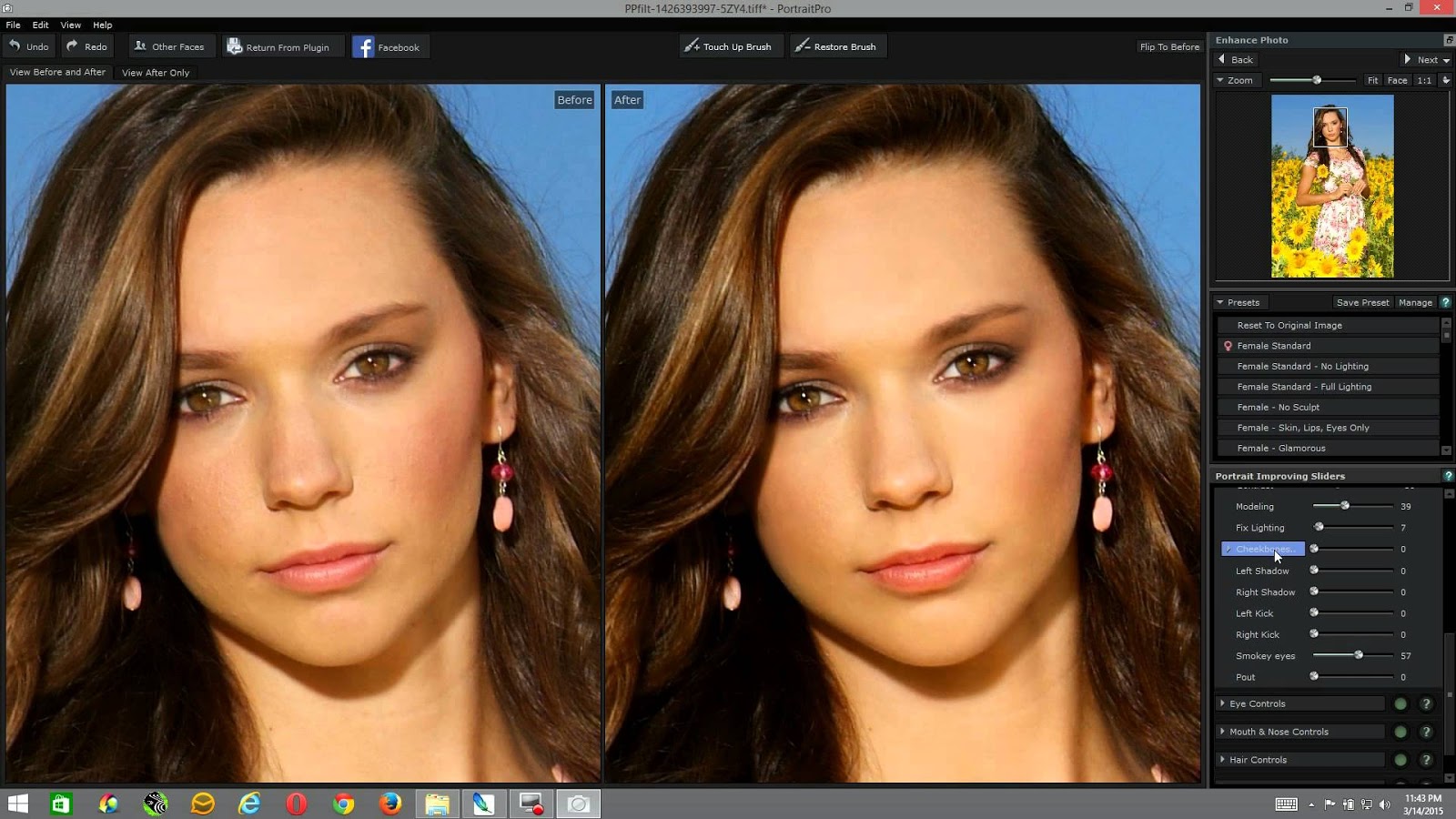This screenshot has width=1456, height=819.
Task: Open the File menu
Action: tap(13, 25)
